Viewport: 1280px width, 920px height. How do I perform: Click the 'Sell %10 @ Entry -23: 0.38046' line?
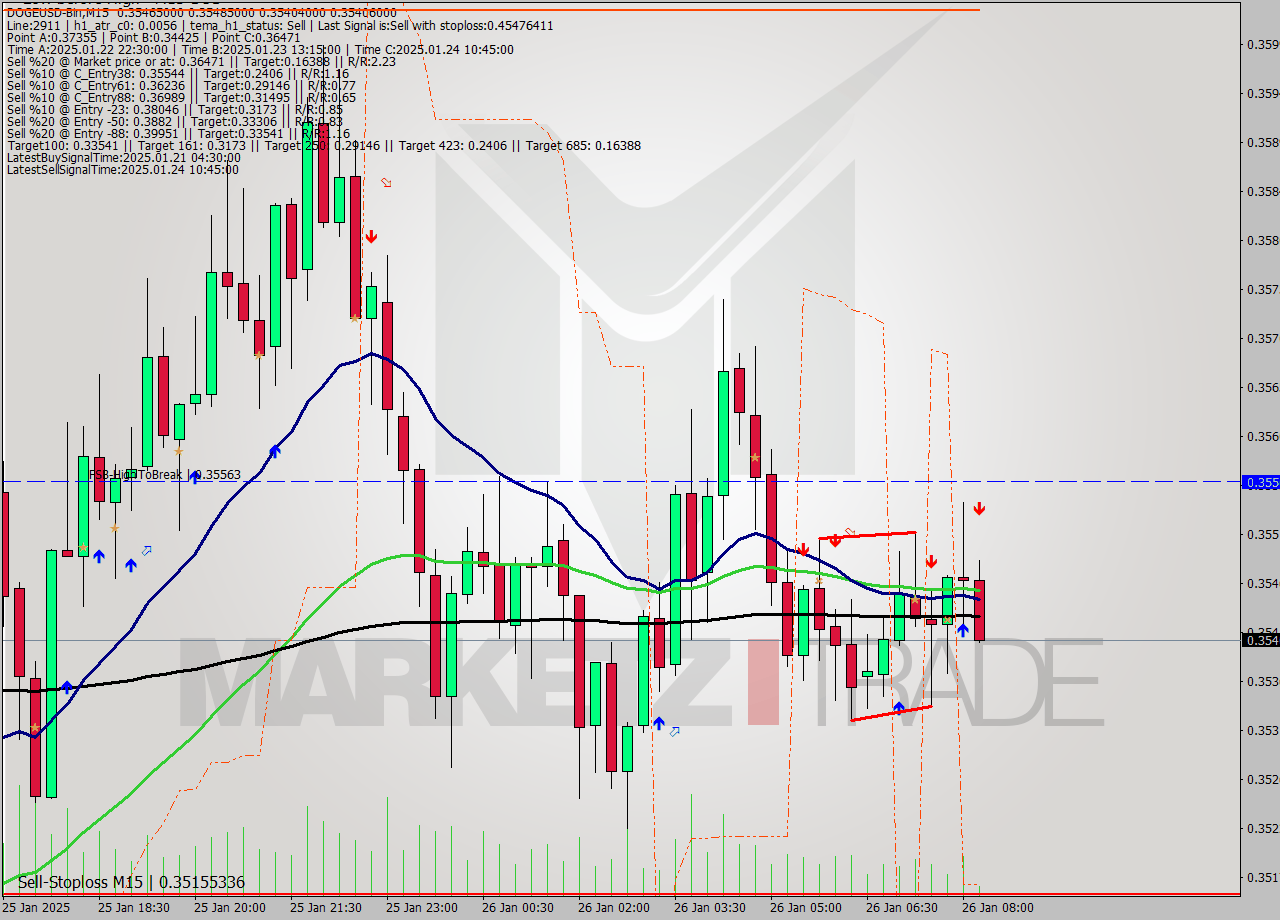(175, 109)
